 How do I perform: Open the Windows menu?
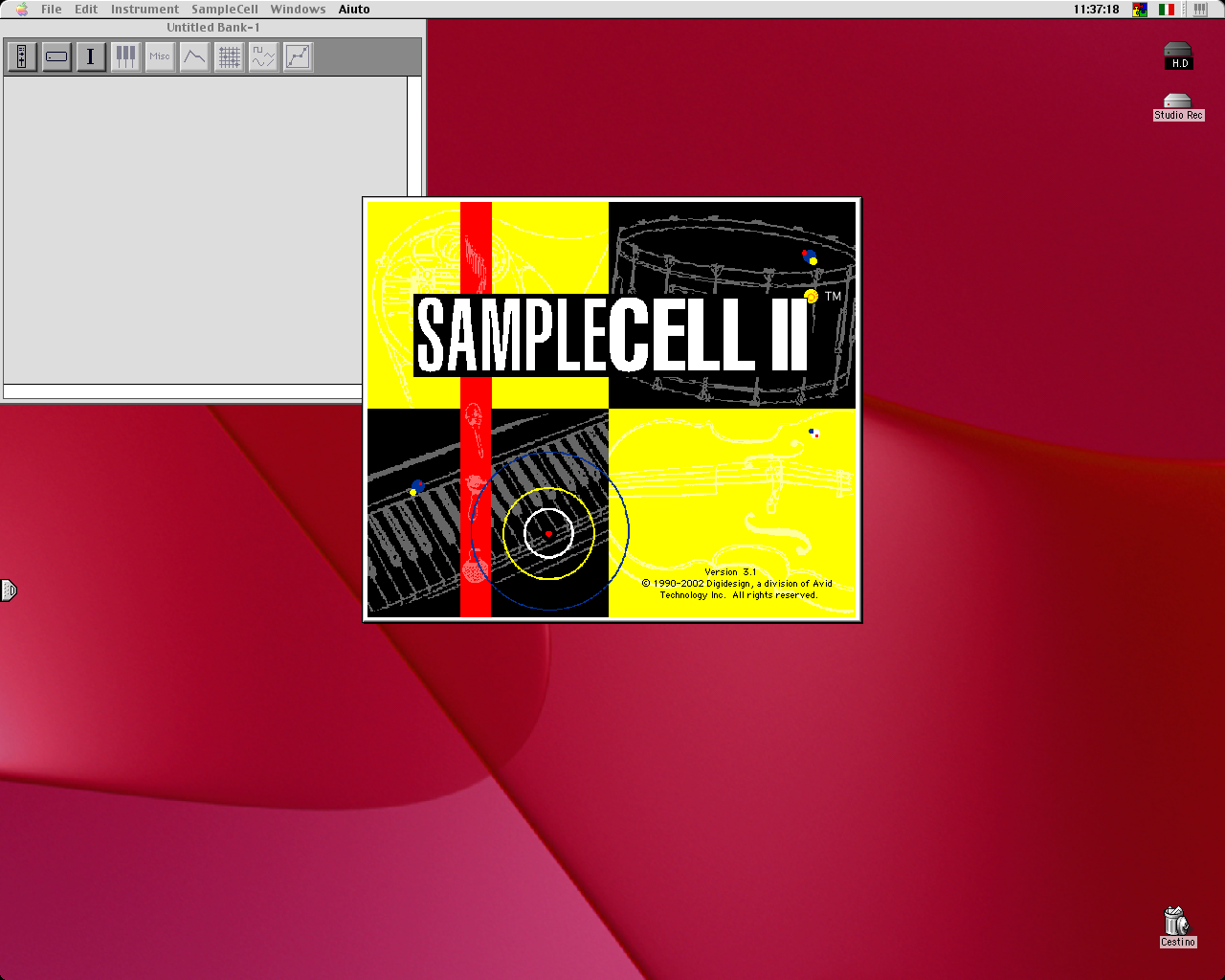coord(298,9)
